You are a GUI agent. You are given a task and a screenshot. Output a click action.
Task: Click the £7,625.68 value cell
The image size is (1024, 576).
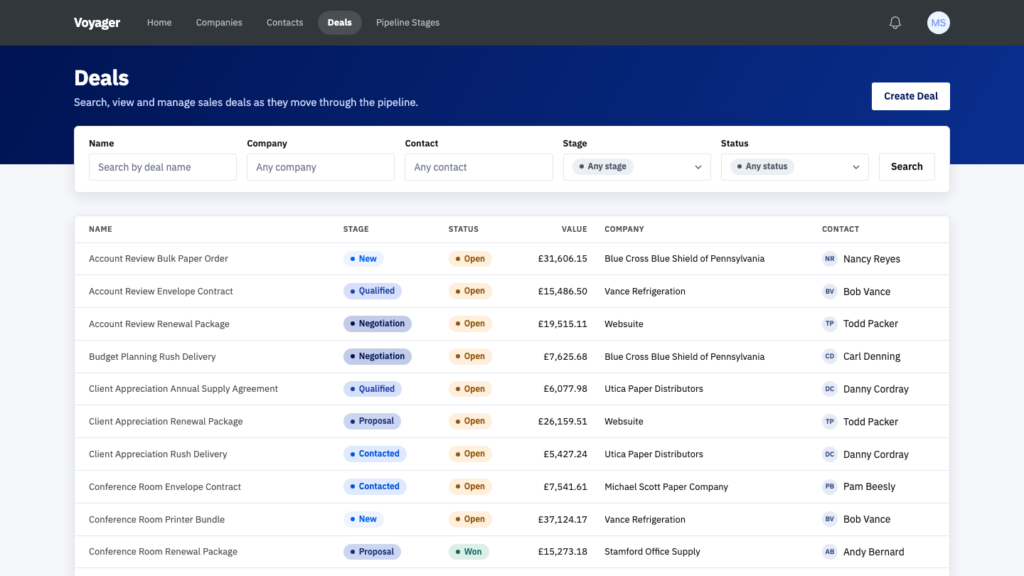[x=565, y=357]
